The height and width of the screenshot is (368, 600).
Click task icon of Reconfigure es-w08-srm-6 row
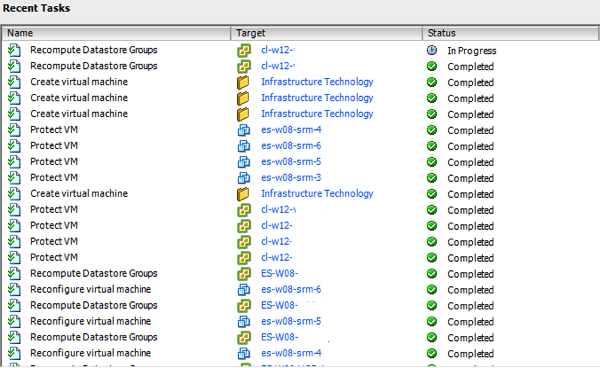coord(15,290)
